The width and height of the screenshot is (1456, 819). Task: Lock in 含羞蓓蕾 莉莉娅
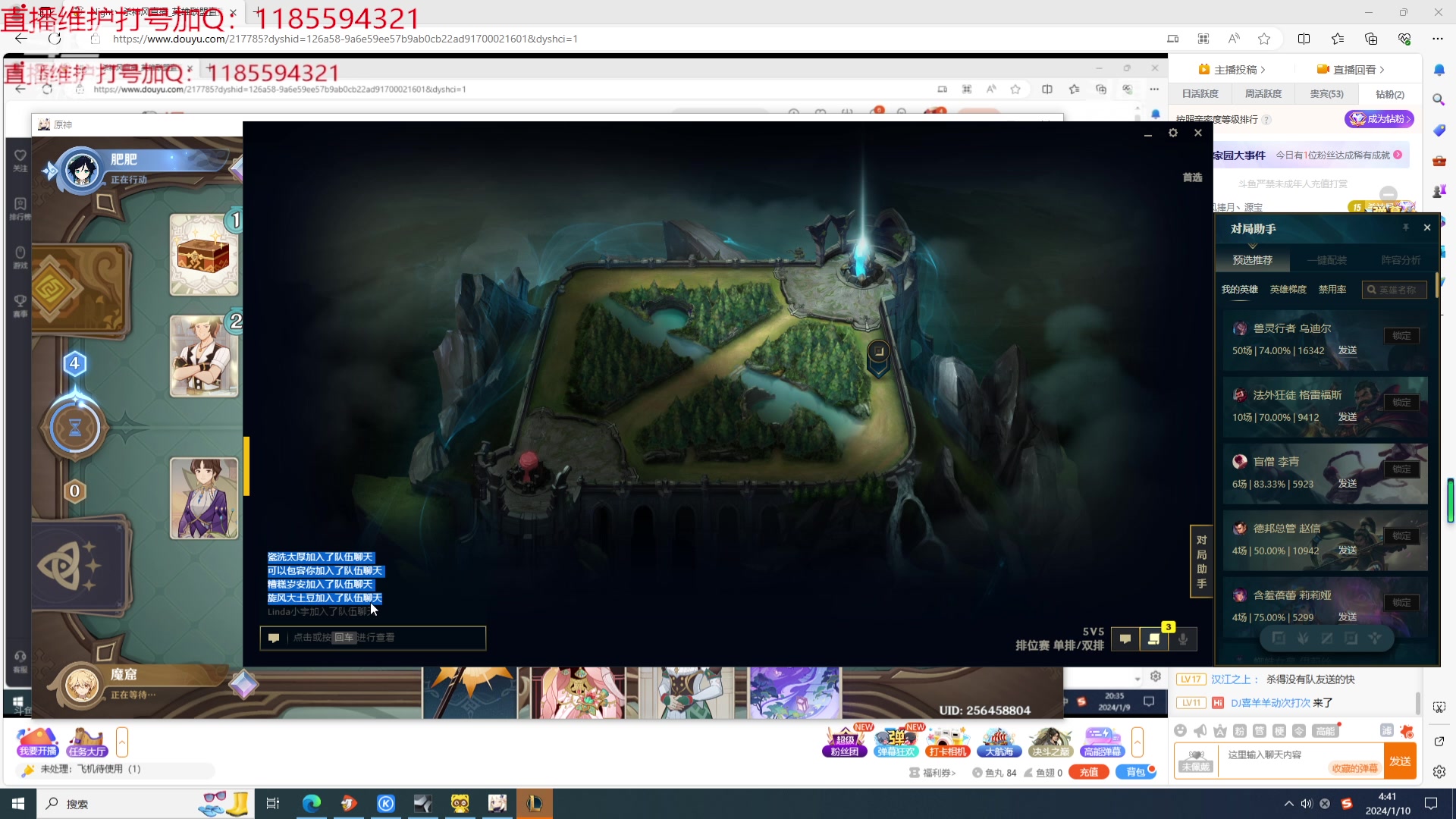pos(1401,603)
